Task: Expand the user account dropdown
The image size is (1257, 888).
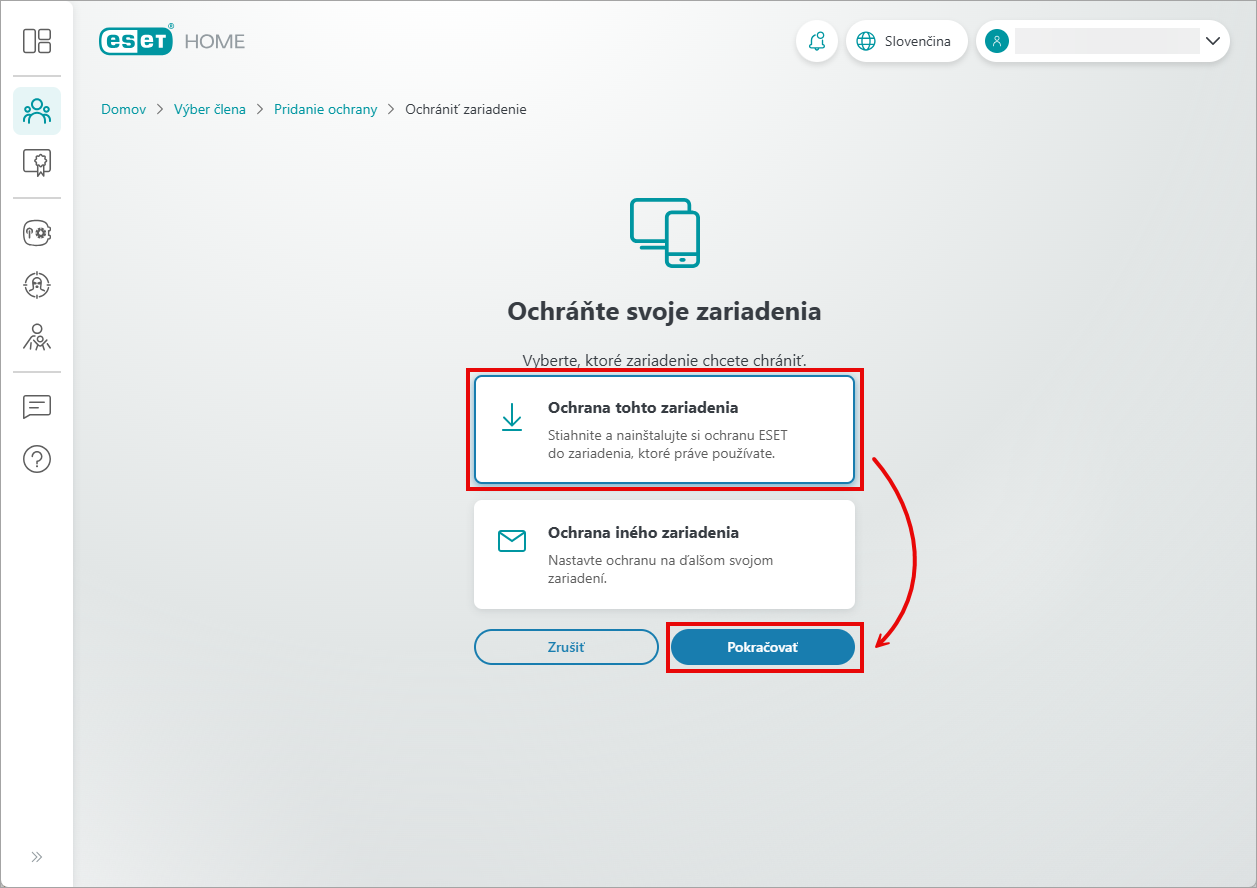Action: click(1102, 41)
